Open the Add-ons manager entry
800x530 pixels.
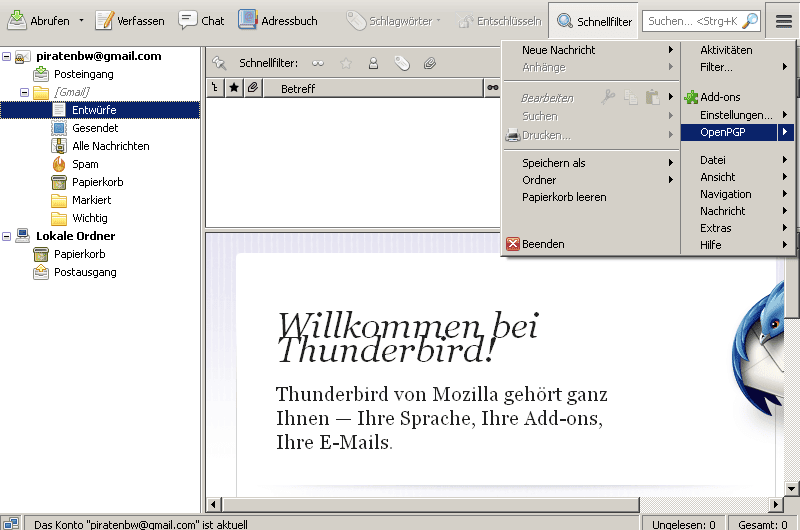[x=738, y=97]
